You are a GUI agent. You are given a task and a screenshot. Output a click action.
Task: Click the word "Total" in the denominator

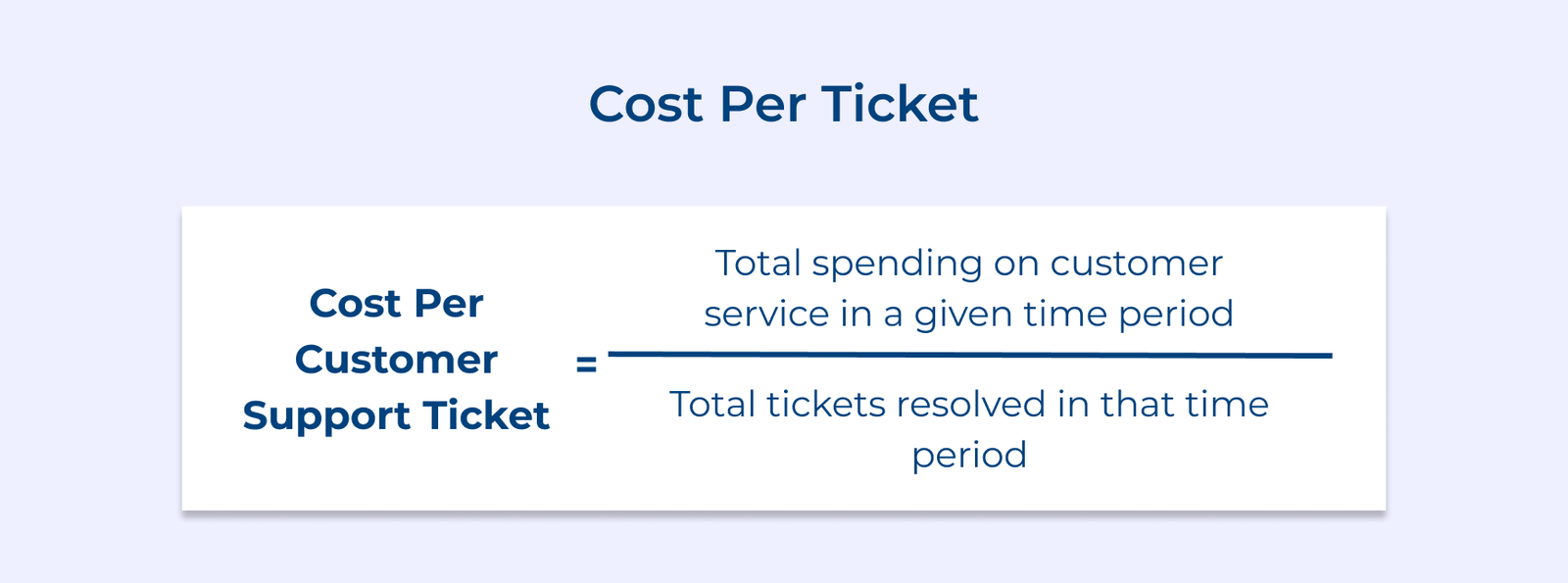pyautogui.click(x=711, y=405)
